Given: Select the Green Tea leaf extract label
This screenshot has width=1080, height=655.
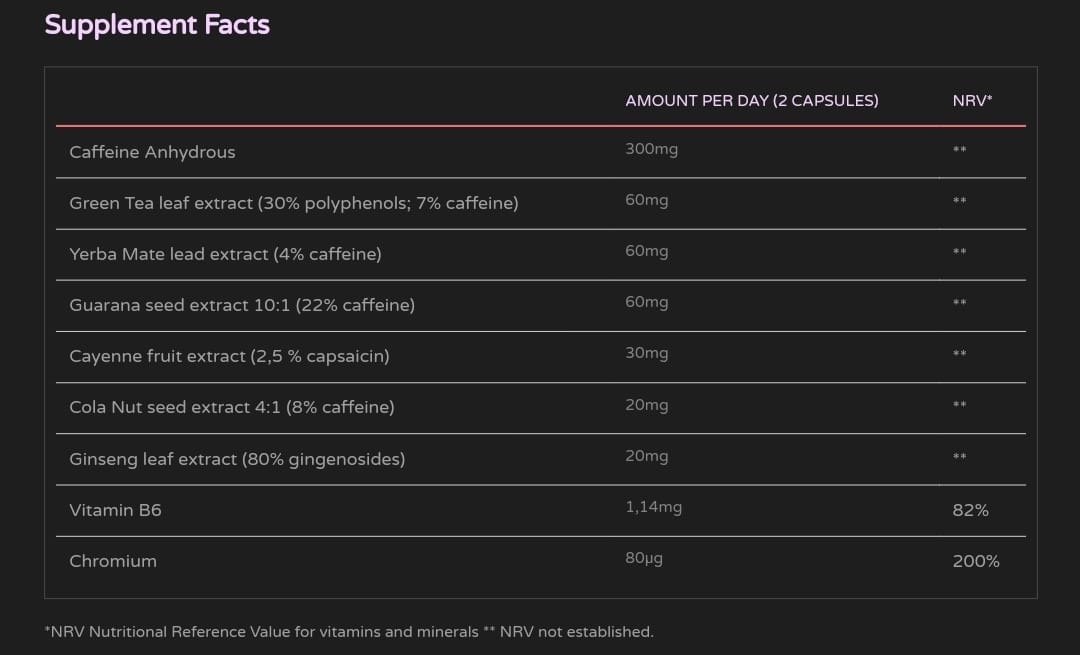Looking at the screenshot, I should pos(293,203).
